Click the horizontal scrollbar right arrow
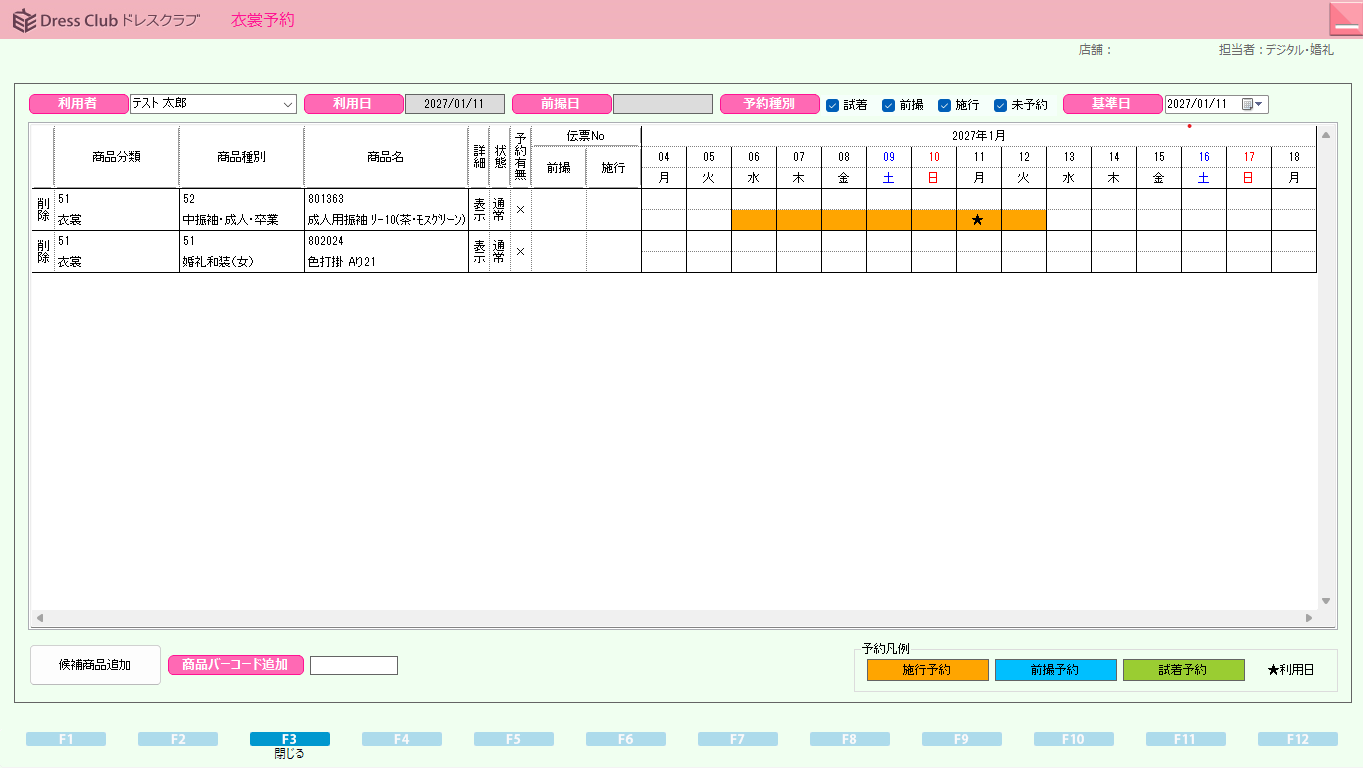 point(1309,618)
